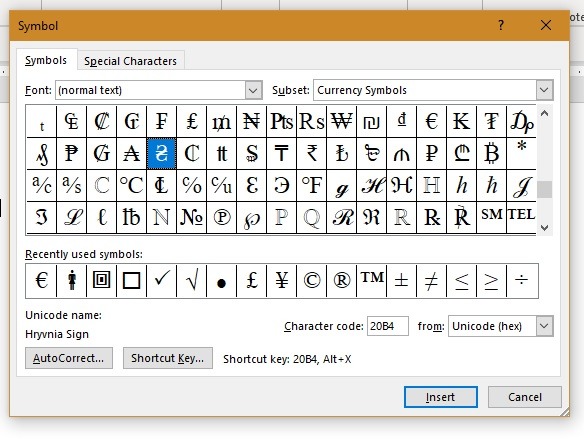Pick the Lira sign in the top row
The image size is (584, 440).
[191, 121]
